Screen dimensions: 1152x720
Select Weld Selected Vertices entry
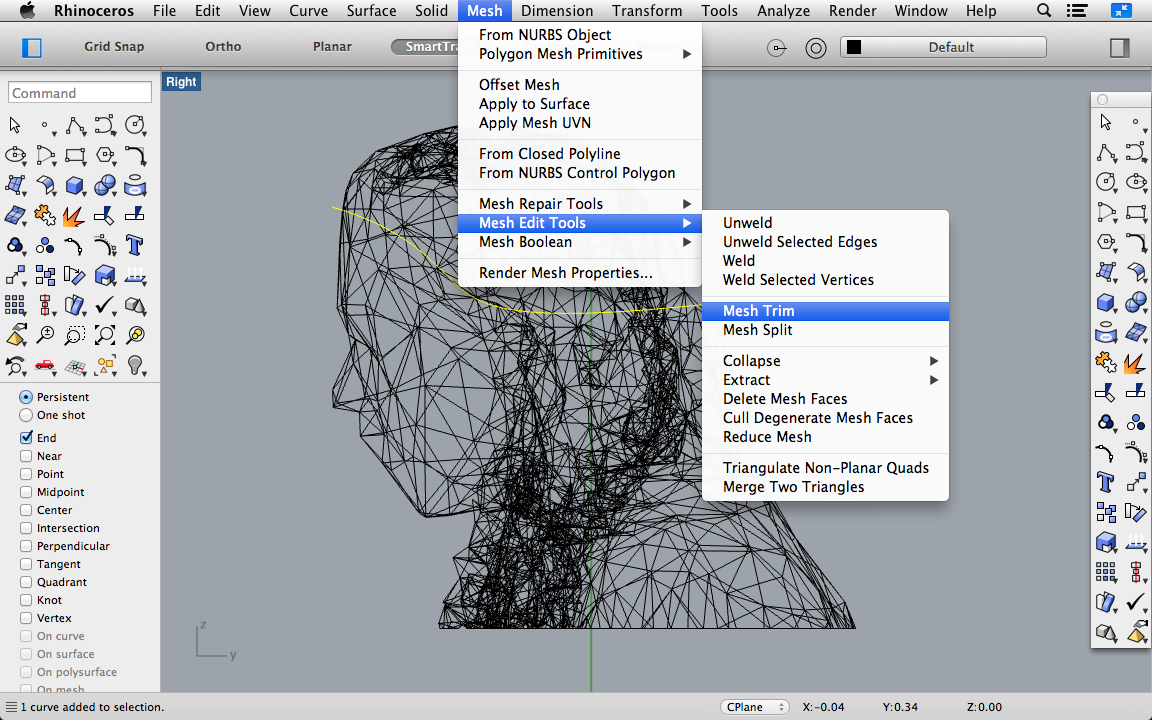825,280
